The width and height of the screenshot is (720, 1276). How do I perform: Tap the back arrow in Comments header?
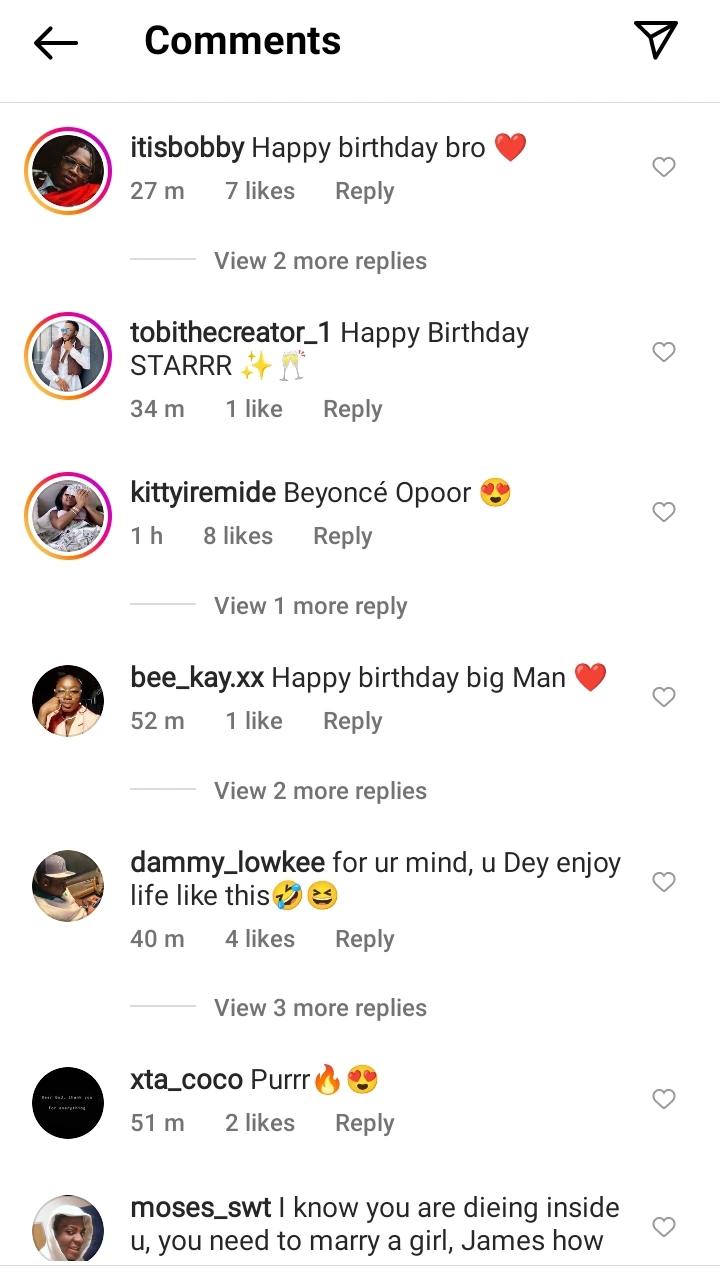click(56, 42)
